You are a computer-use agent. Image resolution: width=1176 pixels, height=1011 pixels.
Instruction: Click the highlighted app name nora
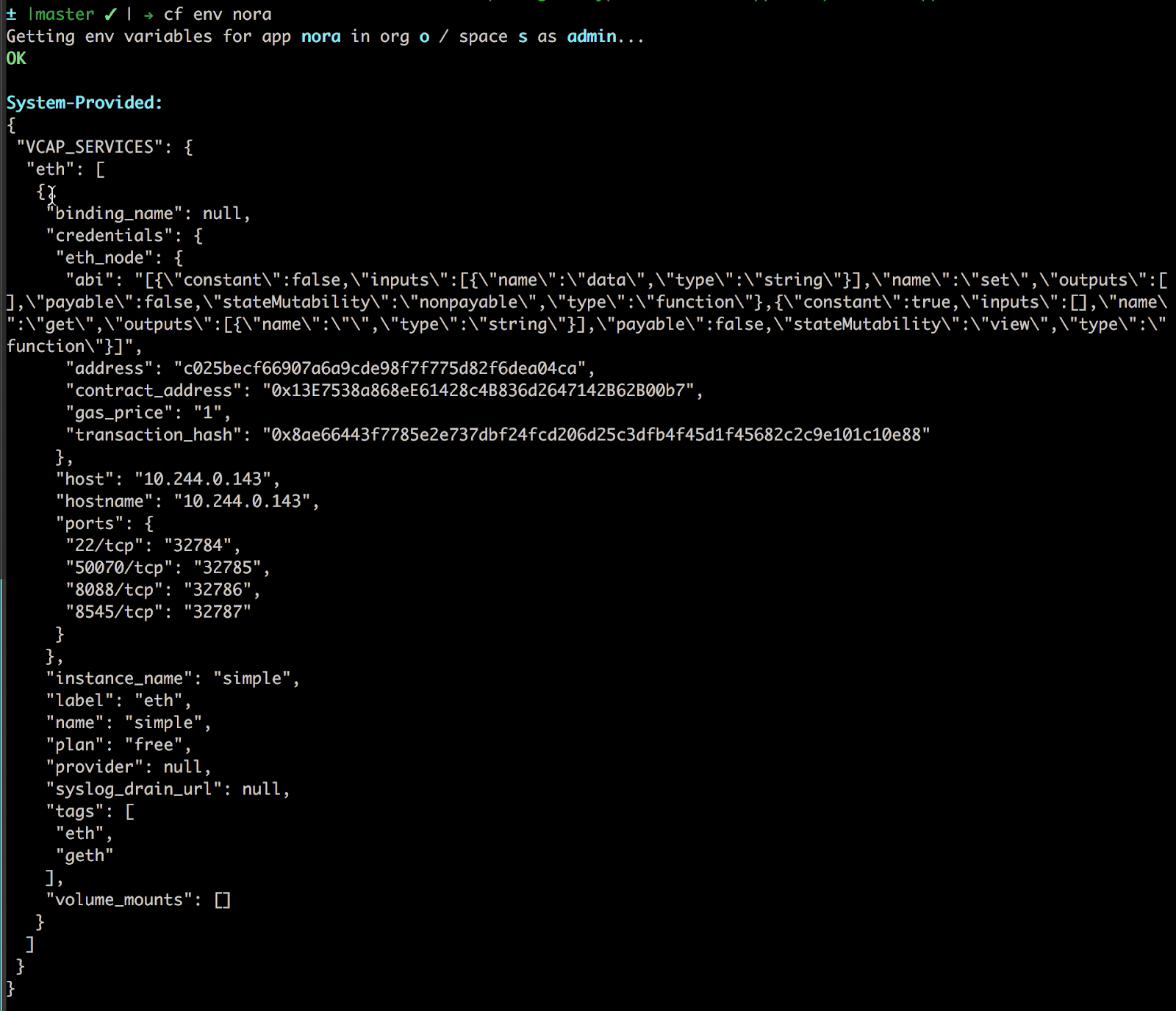320,36
